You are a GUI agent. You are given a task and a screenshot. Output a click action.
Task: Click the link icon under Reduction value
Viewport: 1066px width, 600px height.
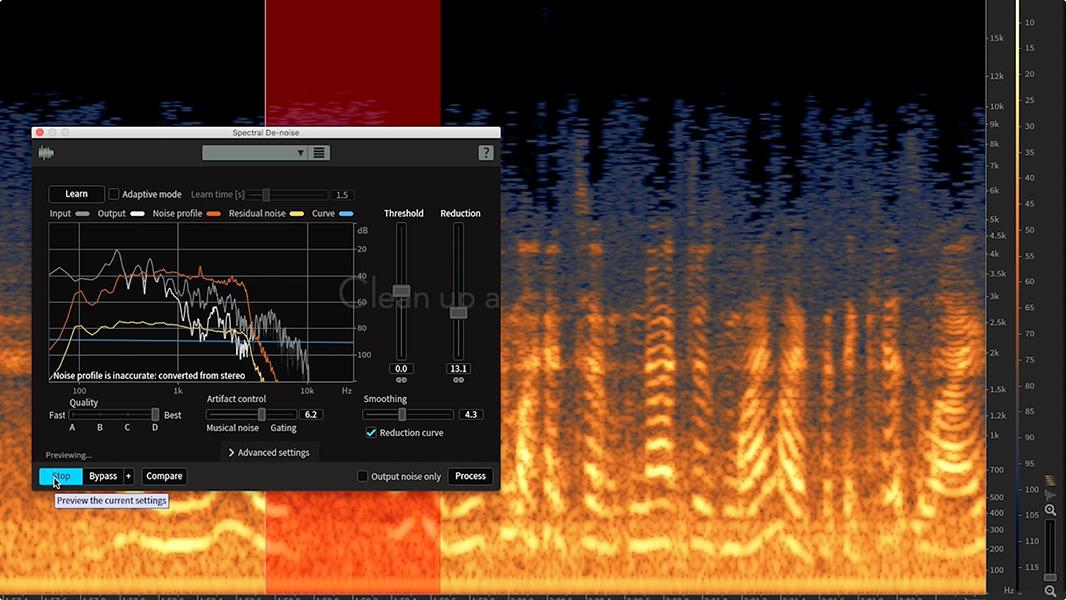(458, 380)
